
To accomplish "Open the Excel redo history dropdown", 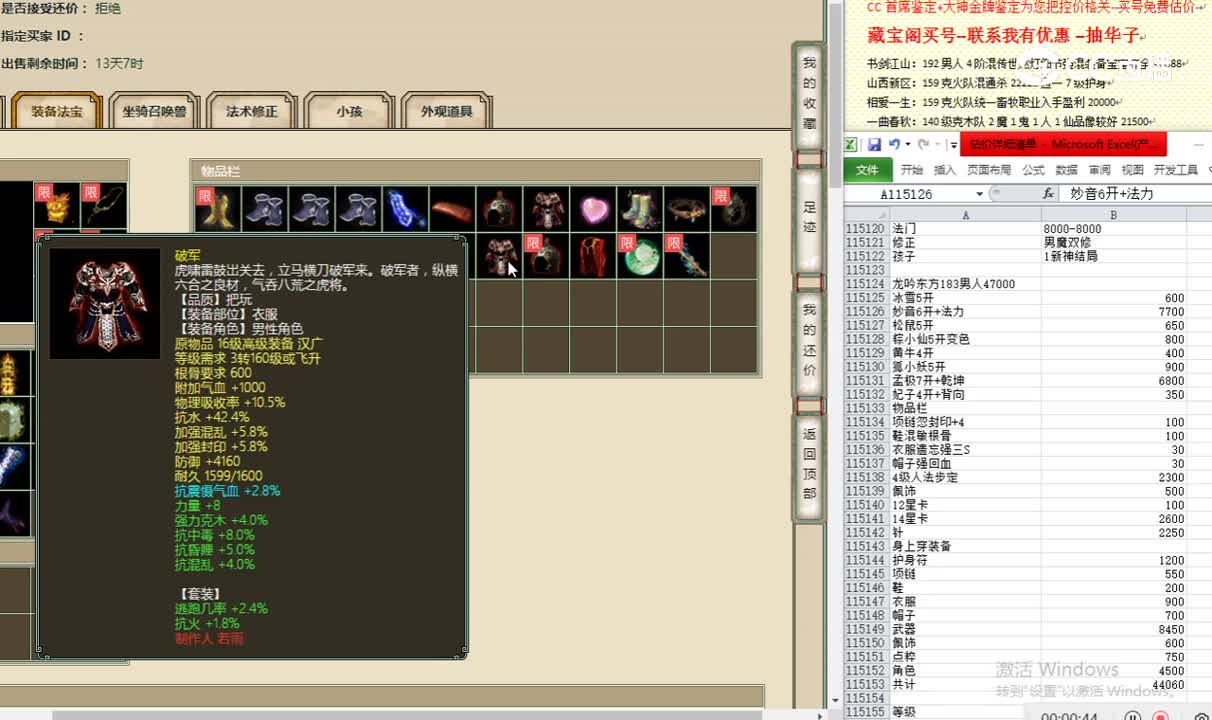I will tap(937, 145).
